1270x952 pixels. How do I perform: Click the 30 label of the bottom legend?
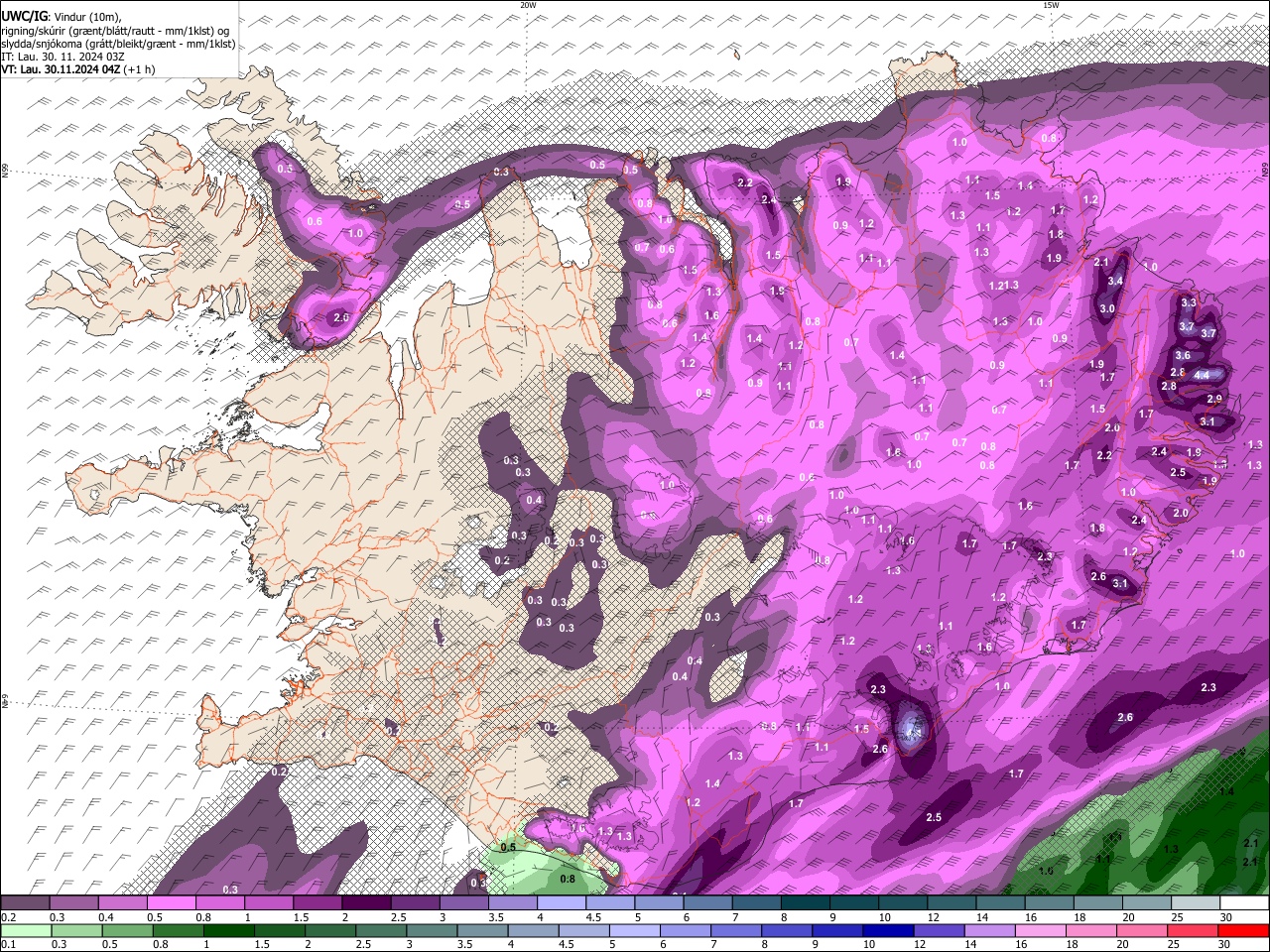(x=1226, y=945)
